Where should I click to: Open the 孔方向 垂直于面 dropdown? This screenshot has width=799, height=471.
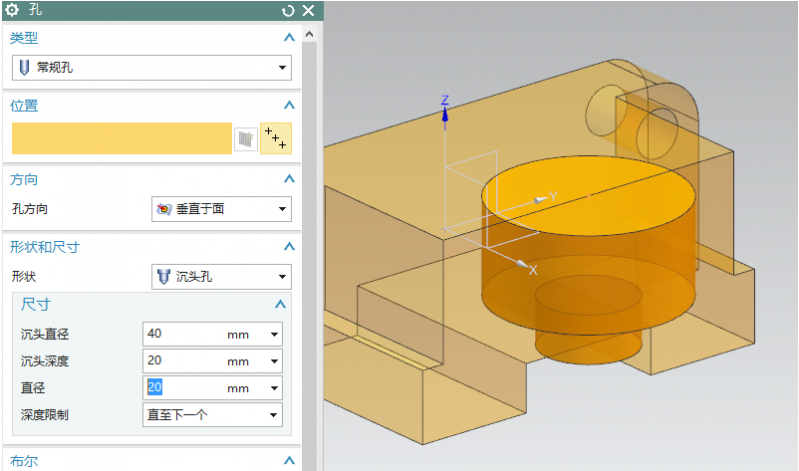(x=282, y=210)
